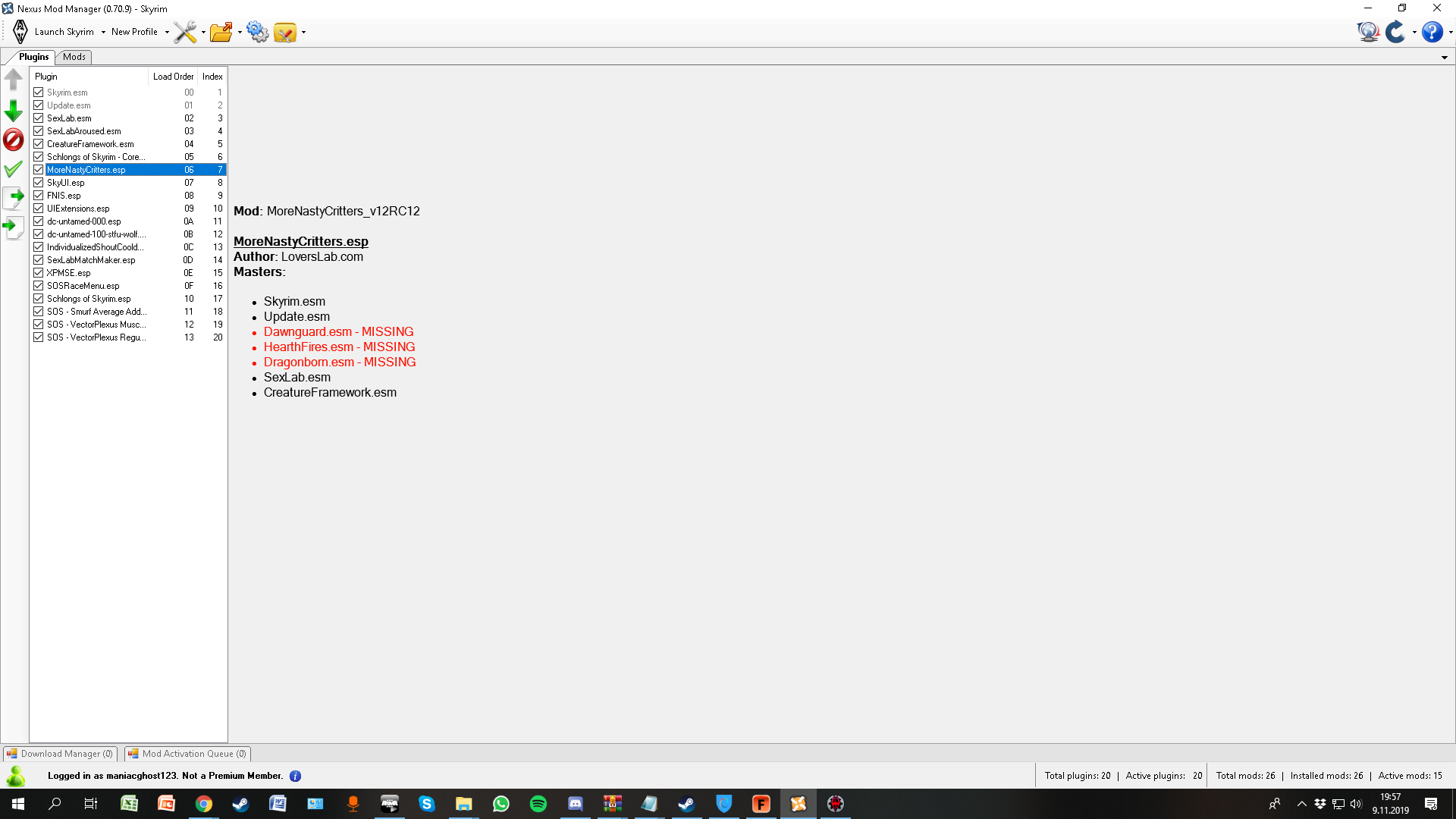Click the open folders icon in toolbar

pos(221,32)
